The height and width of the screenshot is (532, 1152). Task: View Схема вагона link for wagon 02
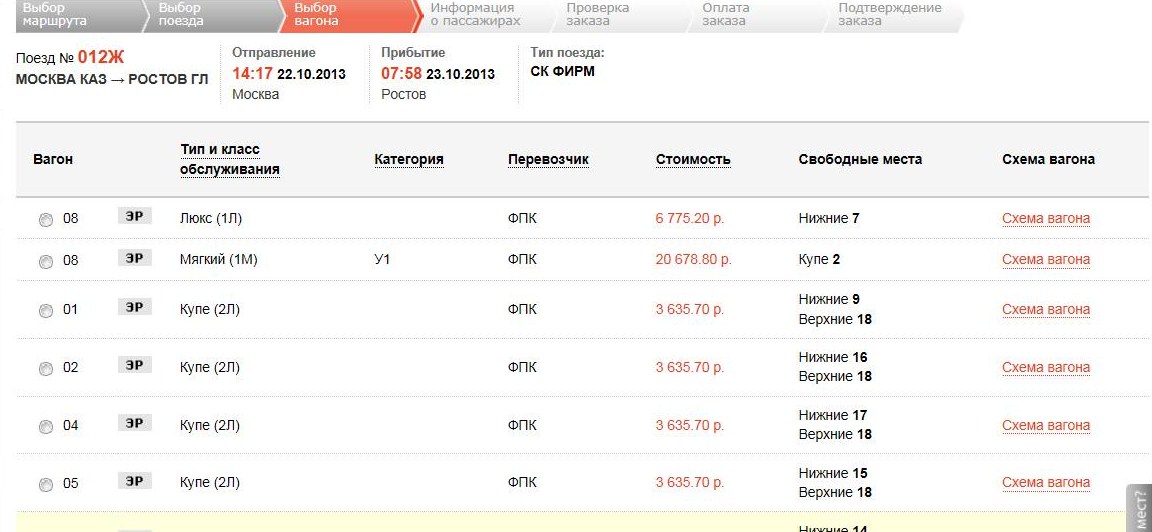[1045, 367]
